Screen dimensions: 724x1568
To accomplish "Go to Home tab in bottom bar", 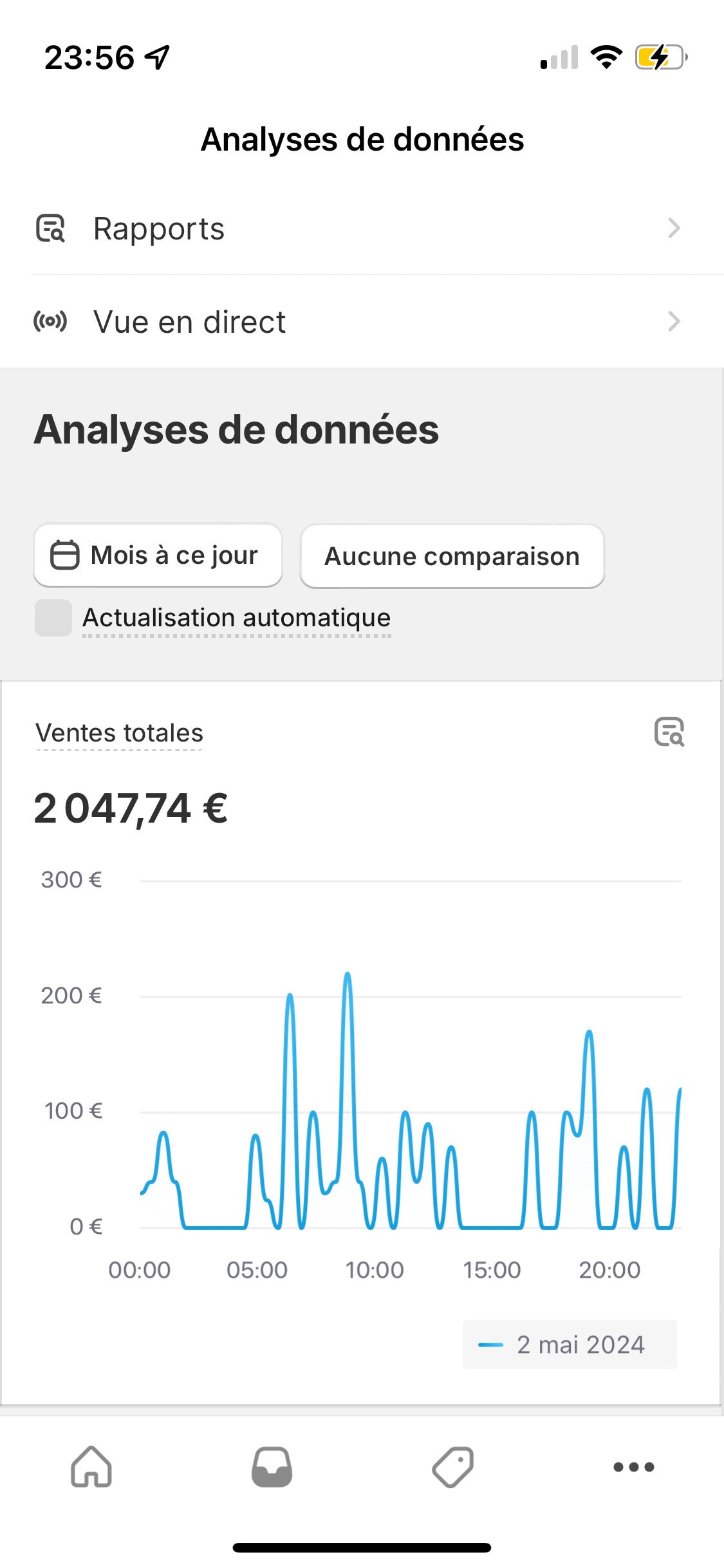I will click(x=91, y=1467).
